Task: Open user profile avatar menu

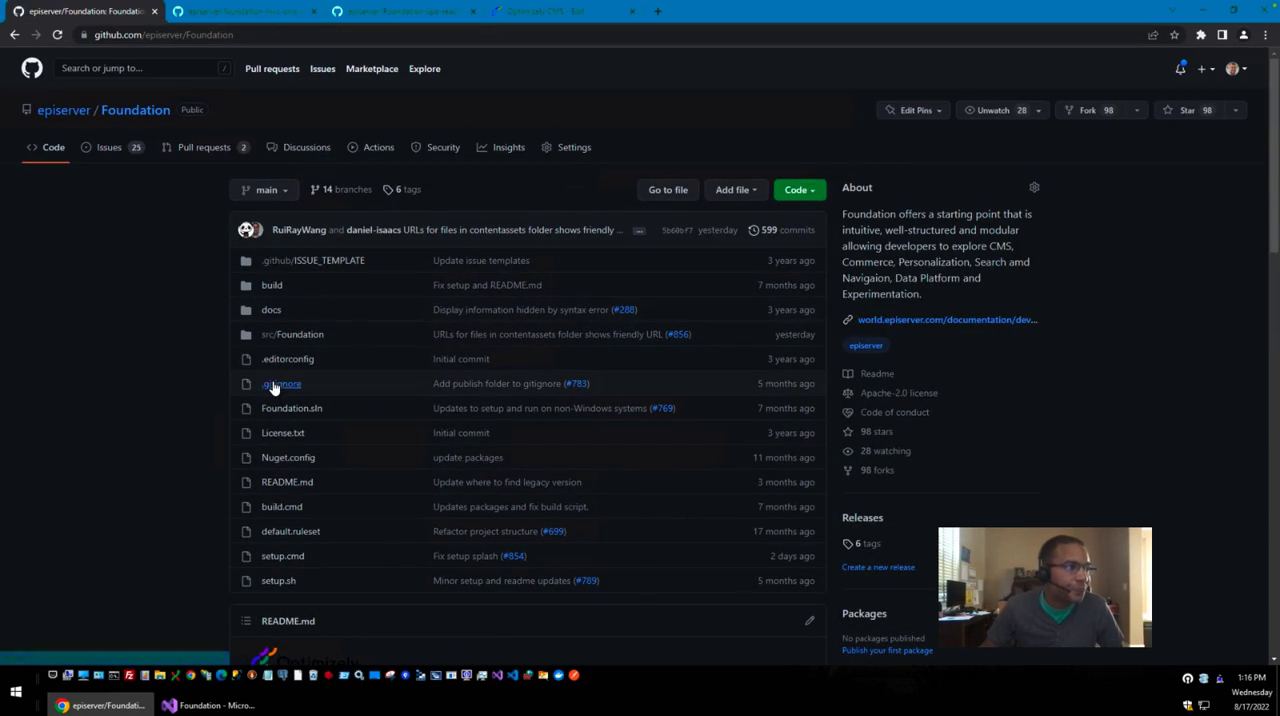Action: (x=1236, y=69)
